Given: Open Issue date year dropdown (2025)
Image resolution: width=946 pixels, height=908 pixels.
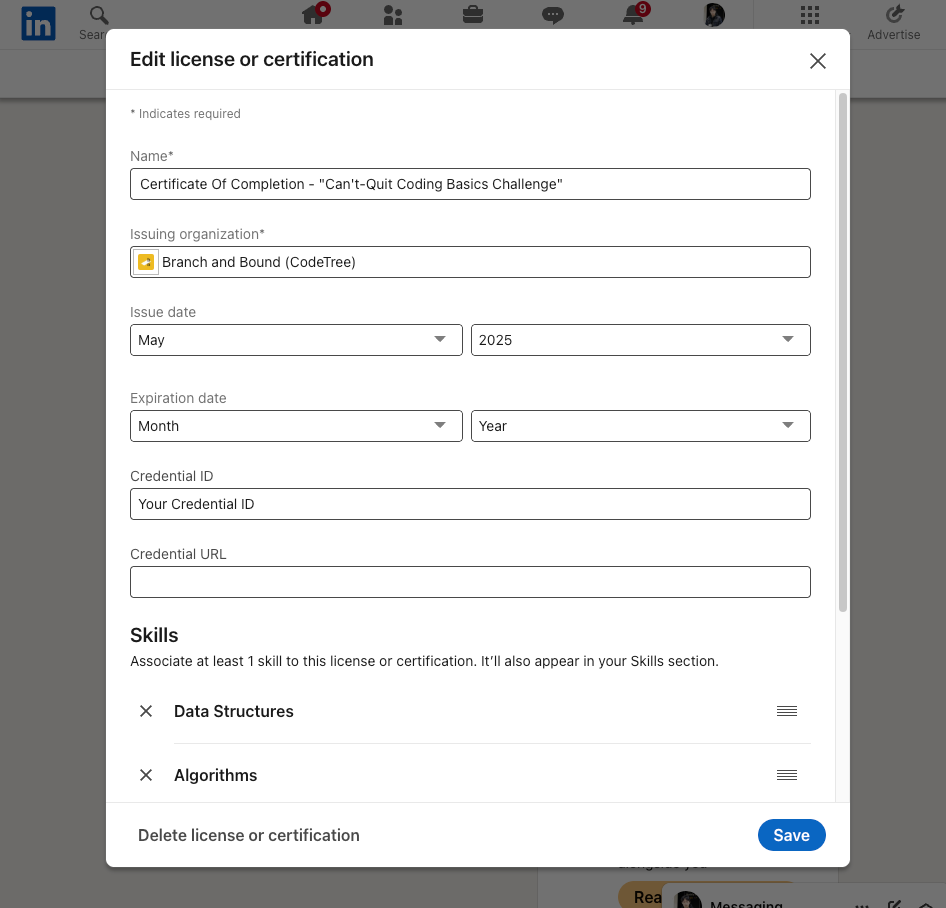Looking at the screenshot, I should click(641, 340).
